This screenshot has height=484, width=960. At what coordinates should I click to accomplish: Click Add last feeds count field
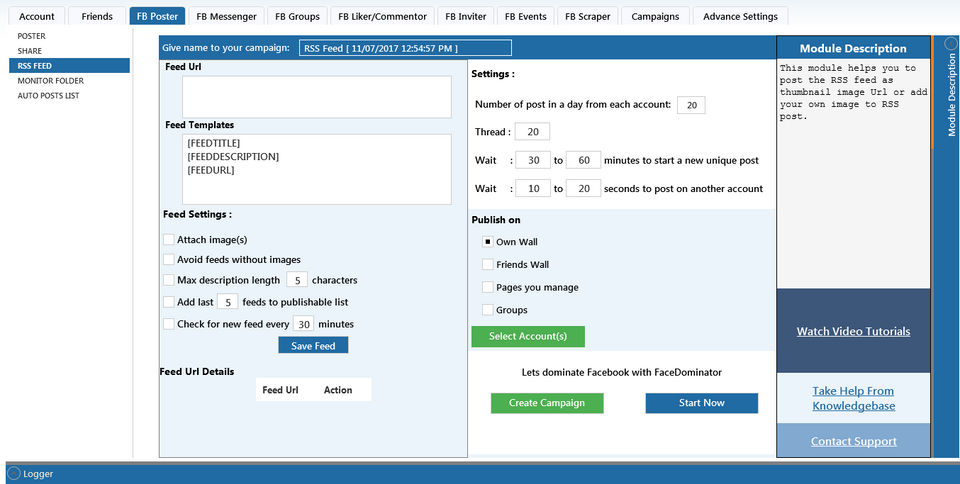pyautogui.click(x=228, y=302)
